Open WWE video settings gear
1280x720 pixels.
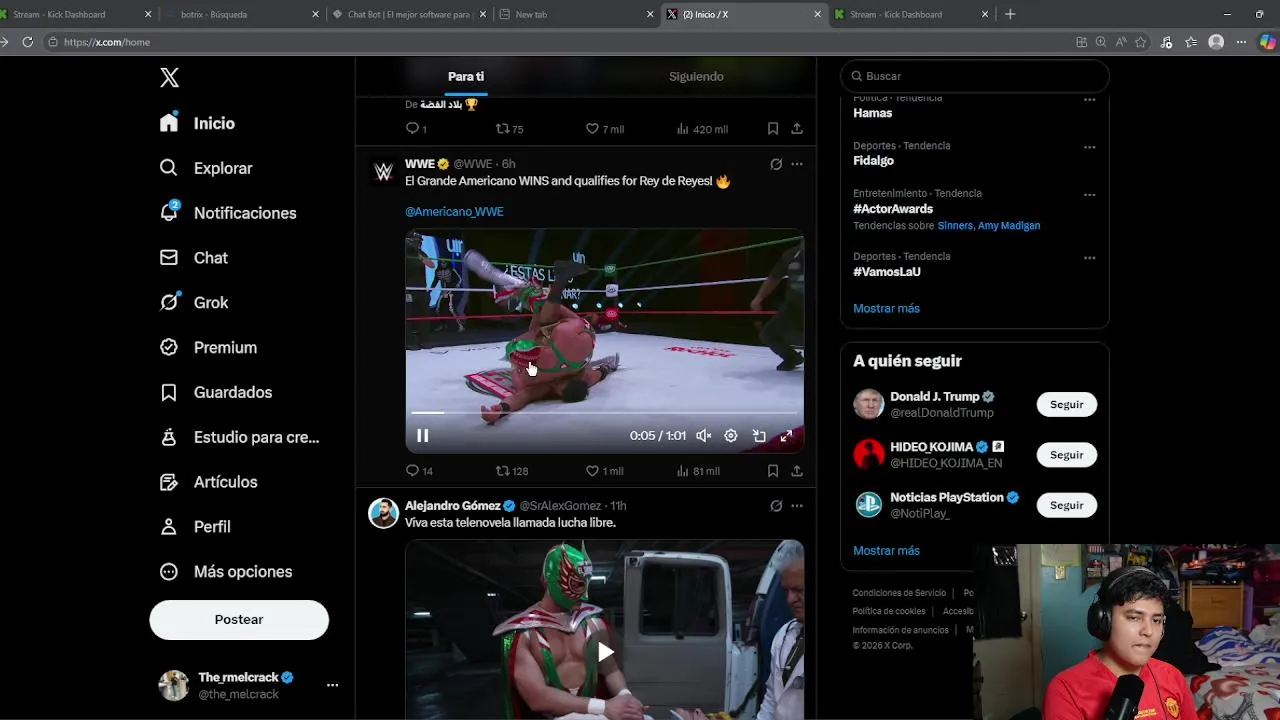(x=731, y=436)
